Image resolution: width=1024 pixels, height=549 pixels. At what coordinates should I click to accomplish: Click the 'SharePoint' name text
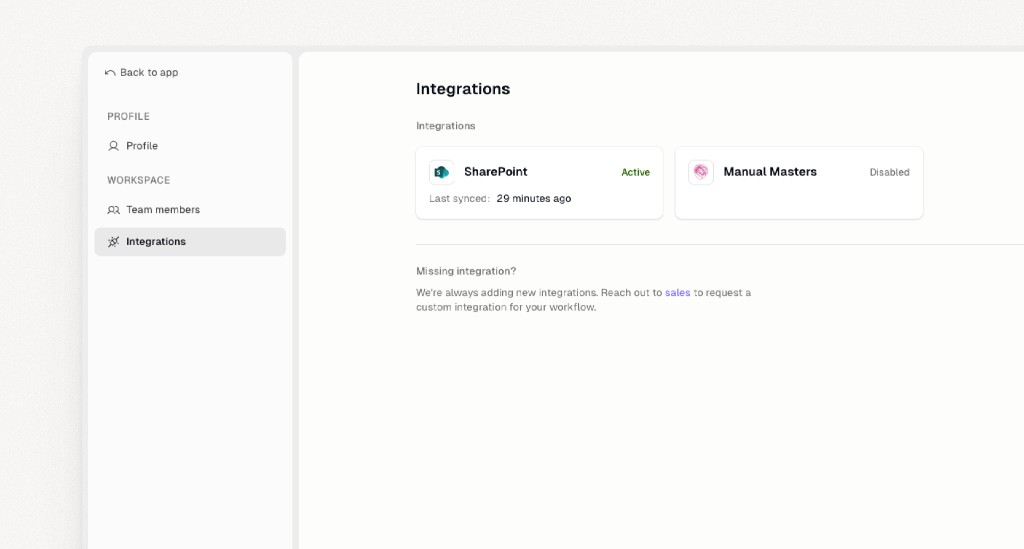coord(496,172)
